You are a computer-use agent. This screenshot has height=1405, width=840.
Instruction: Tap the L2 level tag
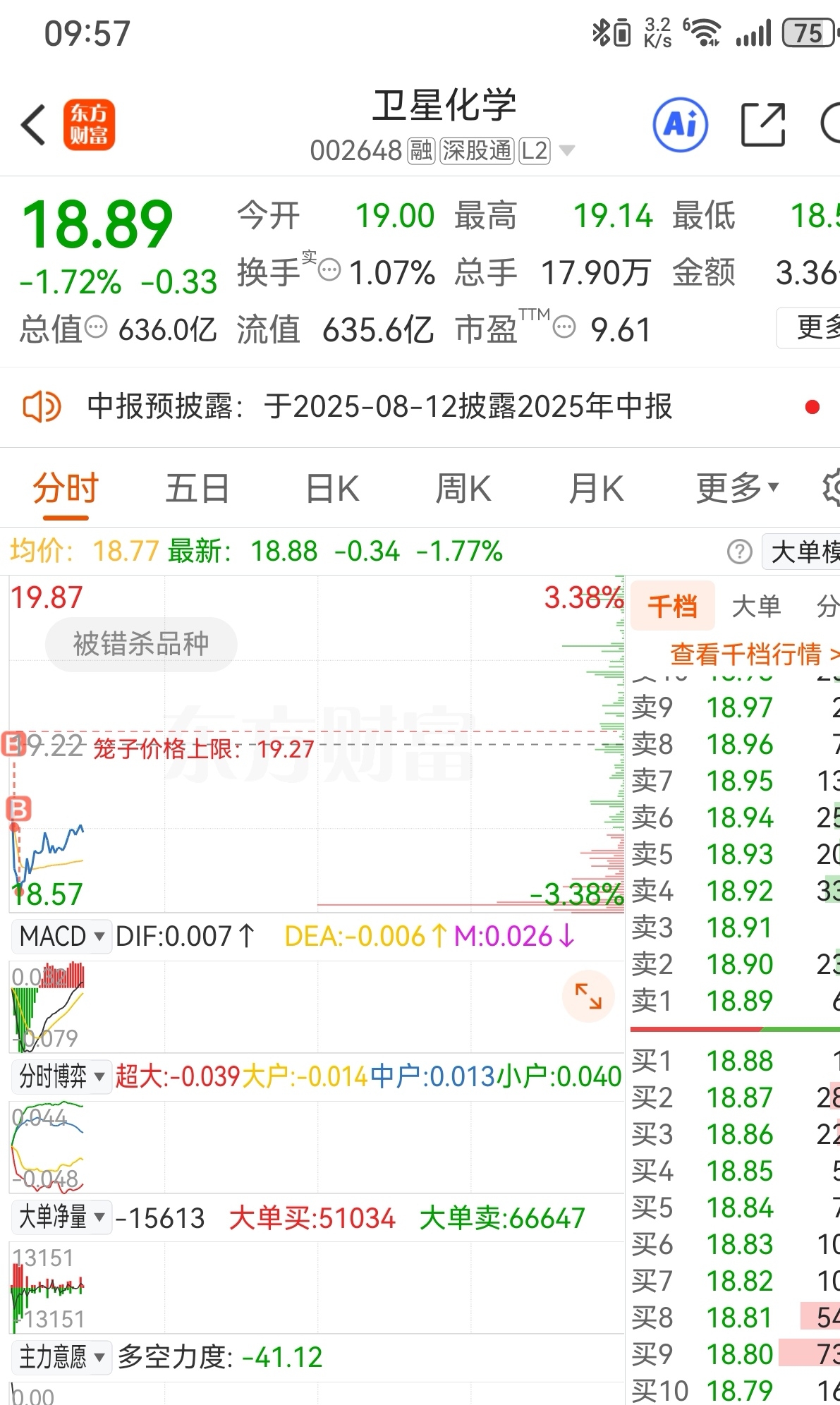(535, 150)
